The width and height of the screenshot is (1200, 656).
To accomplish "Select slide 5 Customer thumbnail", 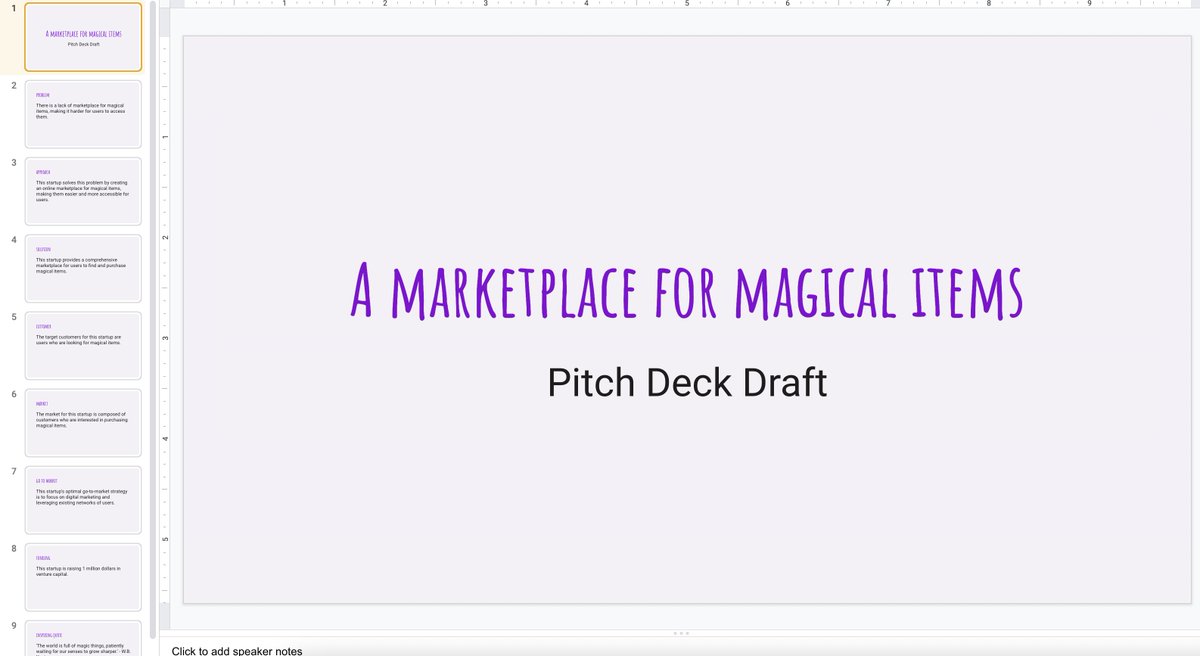I will [x=83, y=345].
